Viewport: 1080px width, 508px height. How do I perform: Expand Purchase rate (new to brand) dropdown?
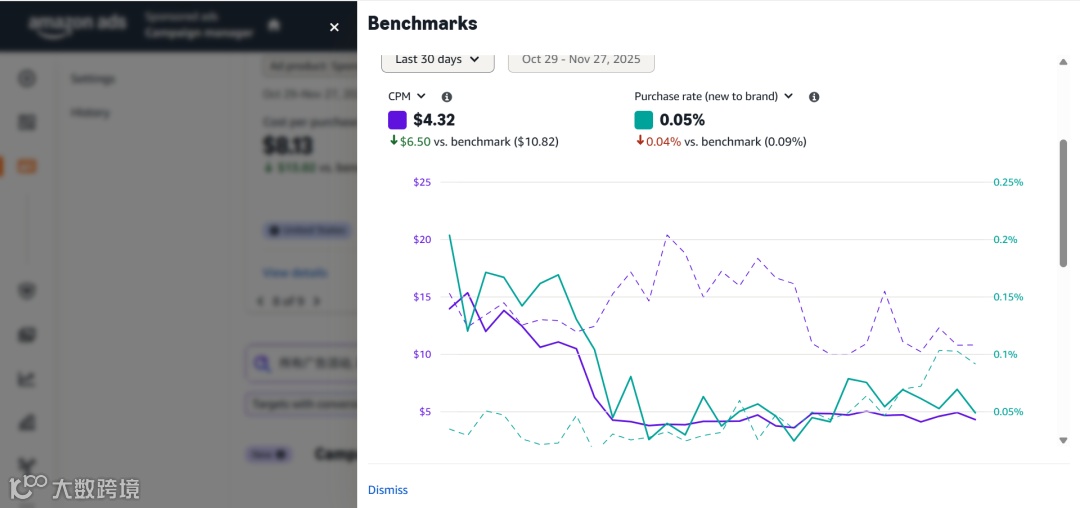point(714,96)
